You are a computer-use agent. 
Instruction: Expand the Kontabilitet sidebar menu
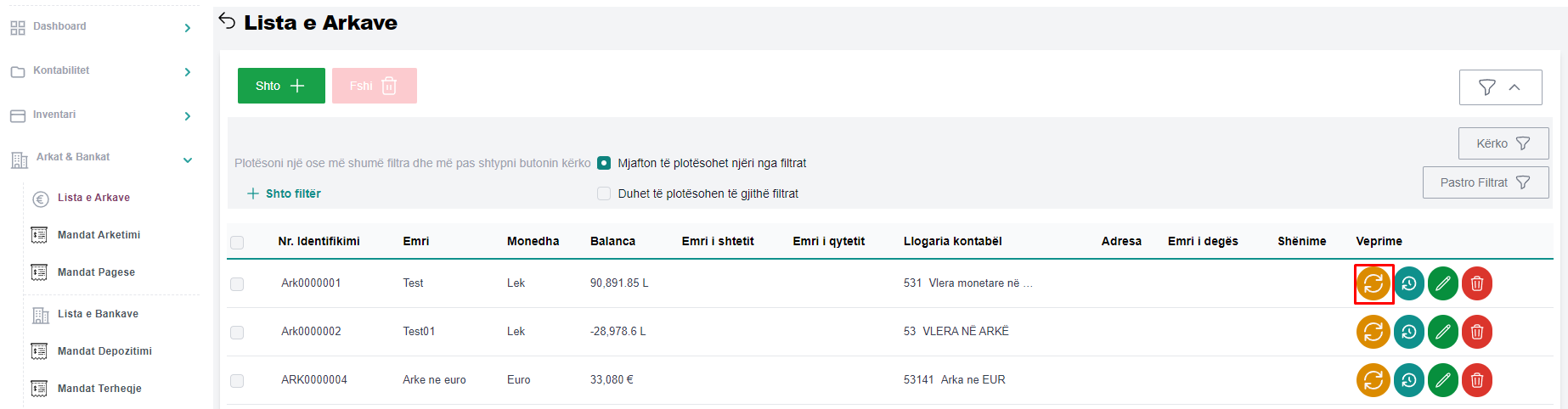click(102, 71)
